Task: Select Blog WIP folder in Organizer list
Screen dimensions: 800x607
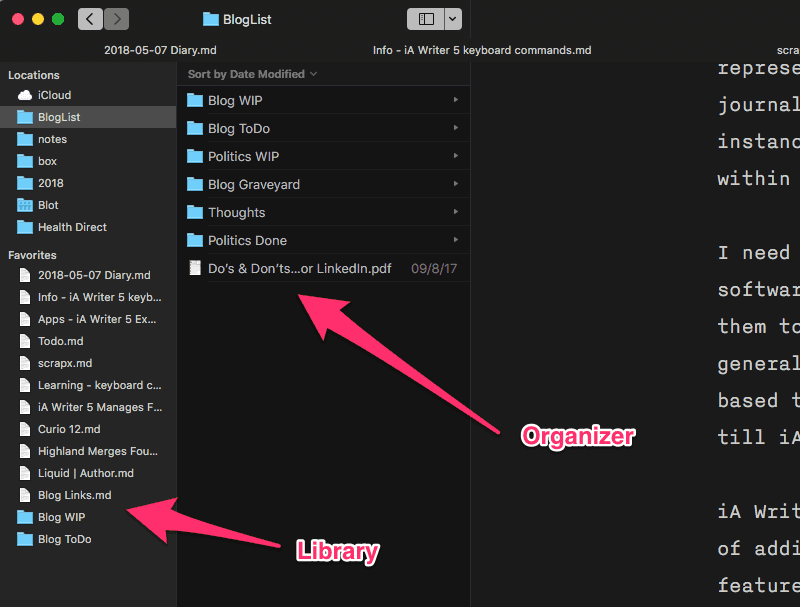Action: pos(323,100)
